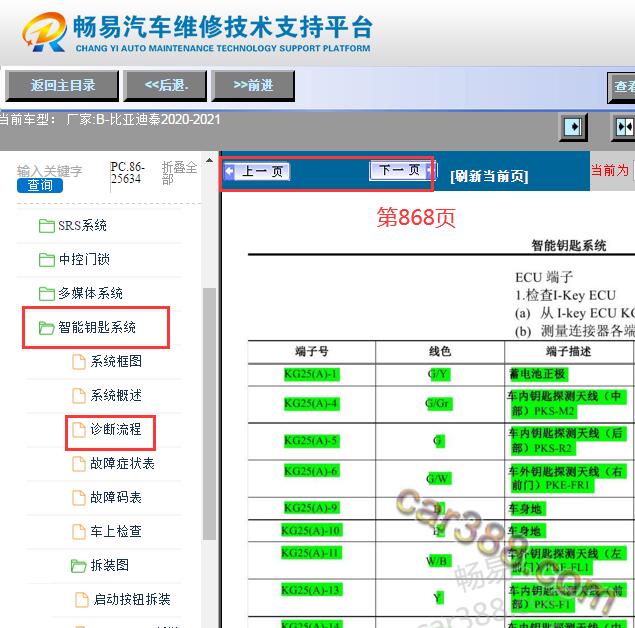Click the page icon beside 系统概述
The width and height of the screenshot is (635, 628).
pyautogui.click(x=79, y=396)
